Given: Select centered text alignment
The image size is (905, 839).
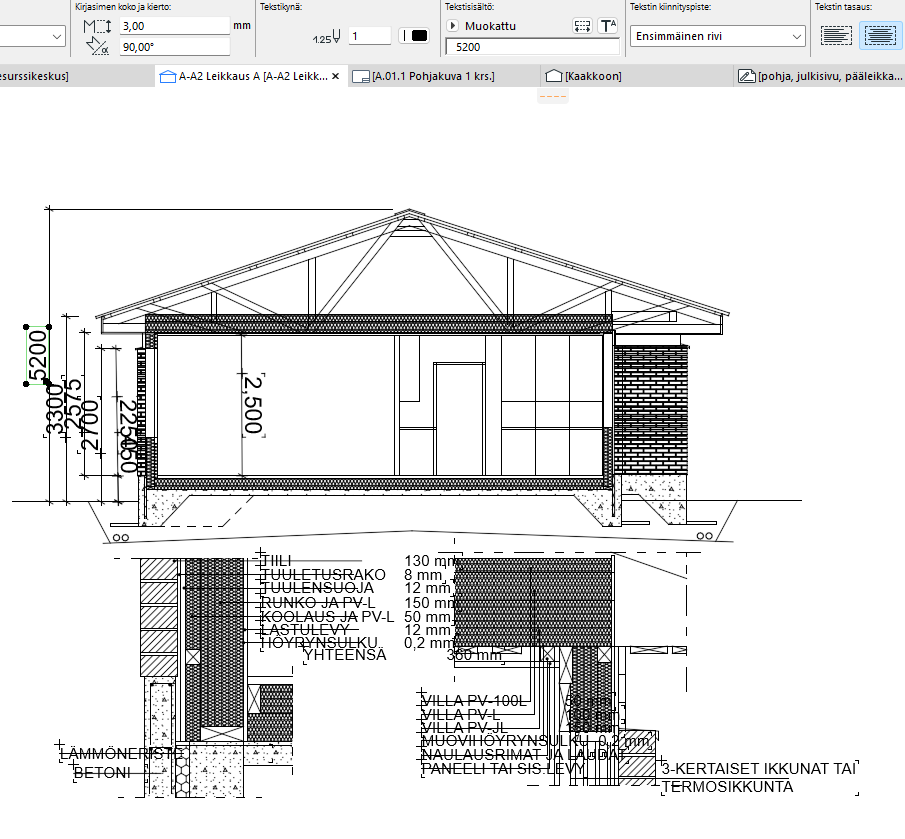Looking at the screenshot, I should (x=879, y=36).
